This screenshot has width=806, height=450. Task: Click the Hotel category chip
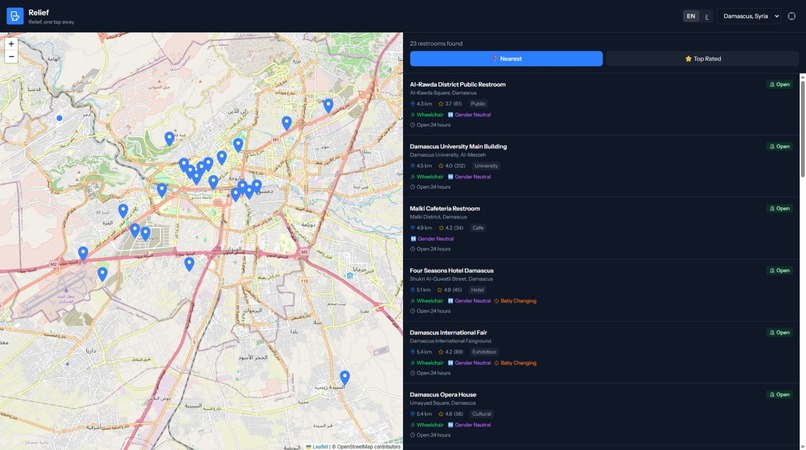click(478, 290)
